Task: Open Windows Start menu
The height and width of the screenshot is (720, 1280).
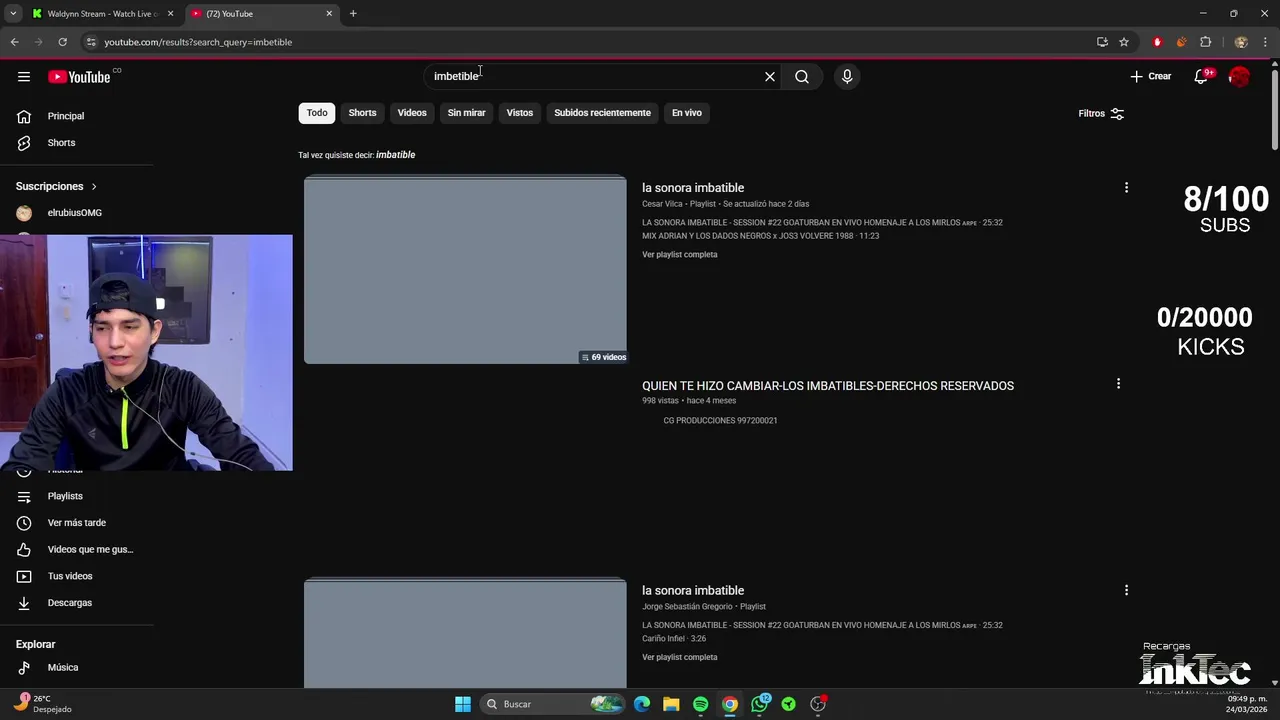Action: pyautogui.click(x=463, y=704)
